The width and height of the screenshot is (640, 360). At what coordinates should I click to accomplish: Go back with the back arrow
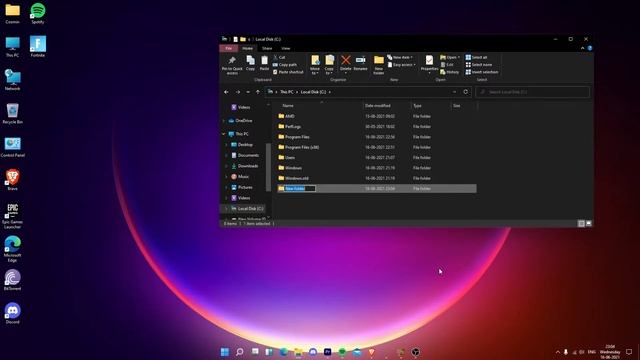[x=227, y=92]
